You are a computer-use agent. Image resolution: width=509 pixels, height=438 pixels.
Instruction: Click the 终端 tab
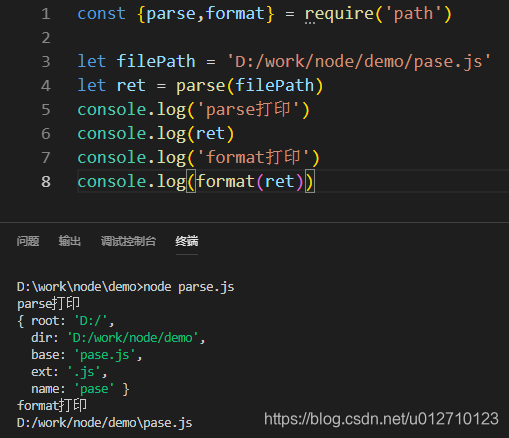point(187,241)
